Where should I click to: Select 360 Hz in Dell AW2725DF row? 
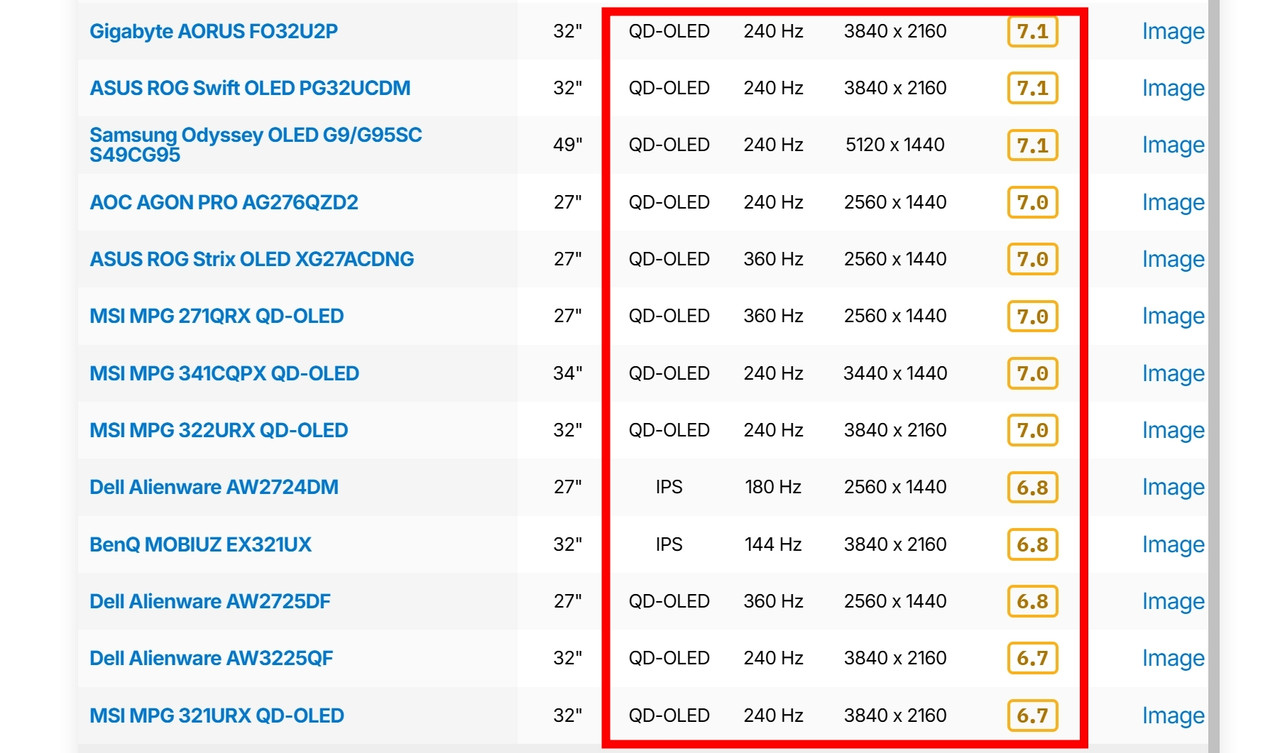point(773,601)
